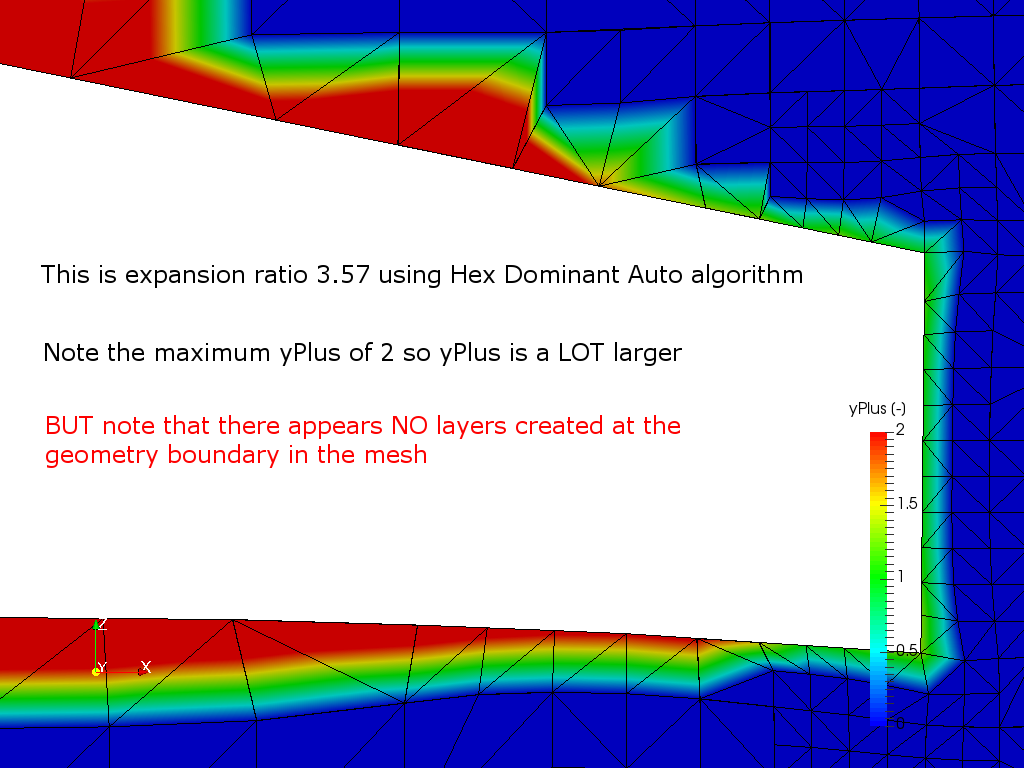Click the legend value 1.5
The image size is (1024, 768).
(x=907, y=504)
